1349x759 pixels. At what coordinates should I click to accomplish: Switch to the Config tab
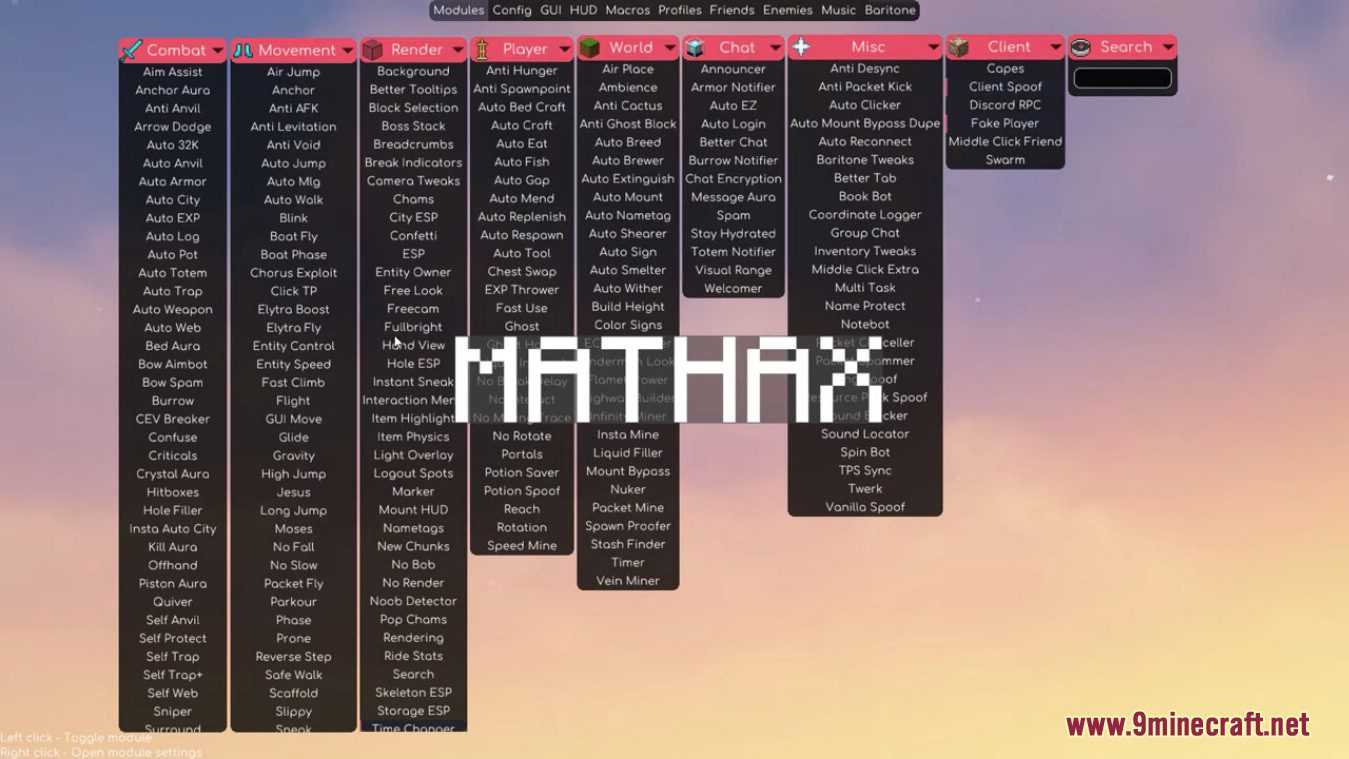[512, 10]
